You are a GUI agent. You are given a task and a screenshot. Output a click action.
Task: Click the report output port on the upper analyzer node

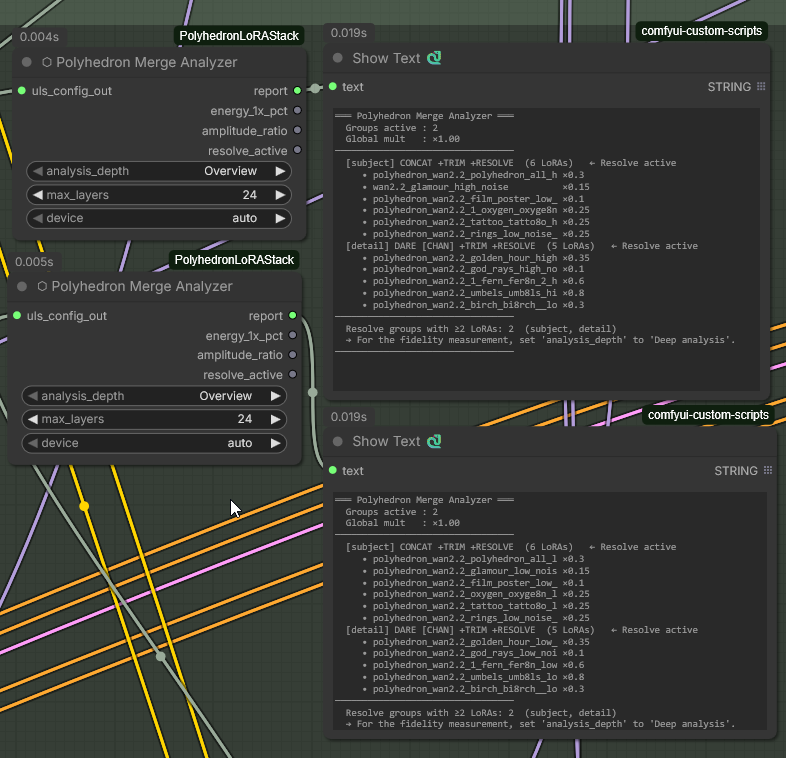coord(297,91)
